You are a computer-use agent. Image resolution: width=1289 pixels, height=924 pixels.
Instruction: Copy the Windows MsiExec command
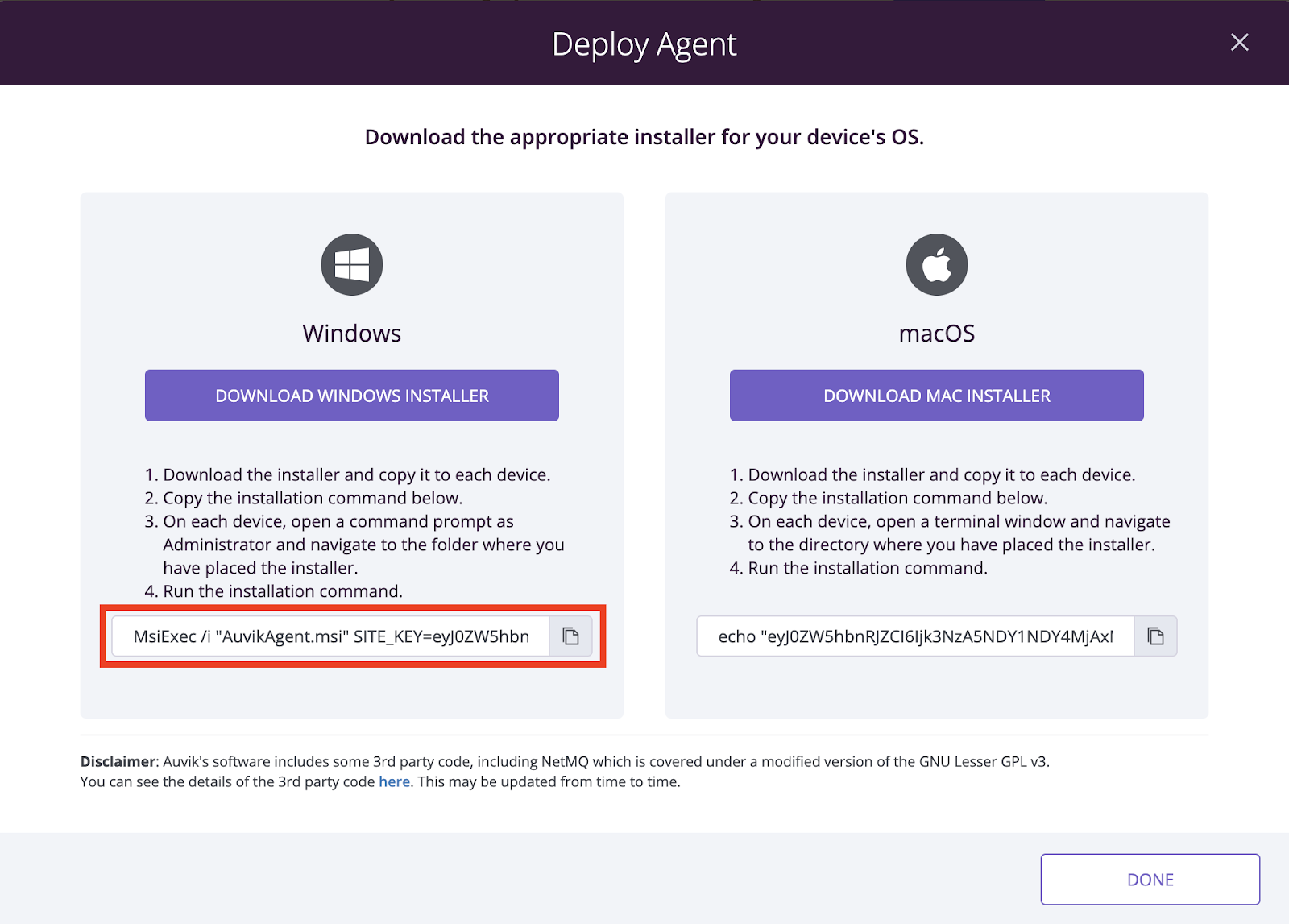click(x=570, y=636)
